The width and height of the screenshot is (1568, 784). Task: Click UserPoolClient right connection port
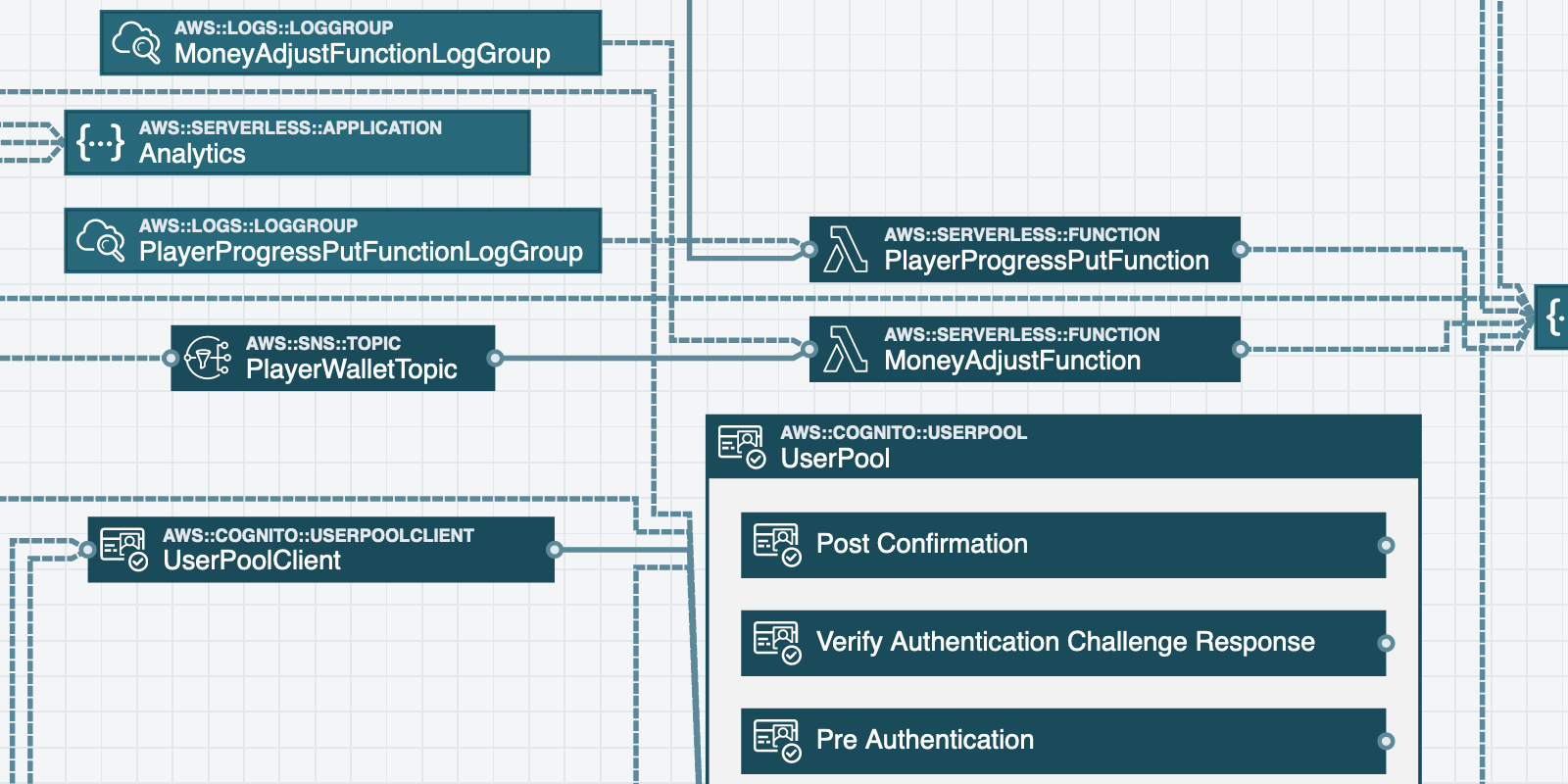click(x=555, y=550)
